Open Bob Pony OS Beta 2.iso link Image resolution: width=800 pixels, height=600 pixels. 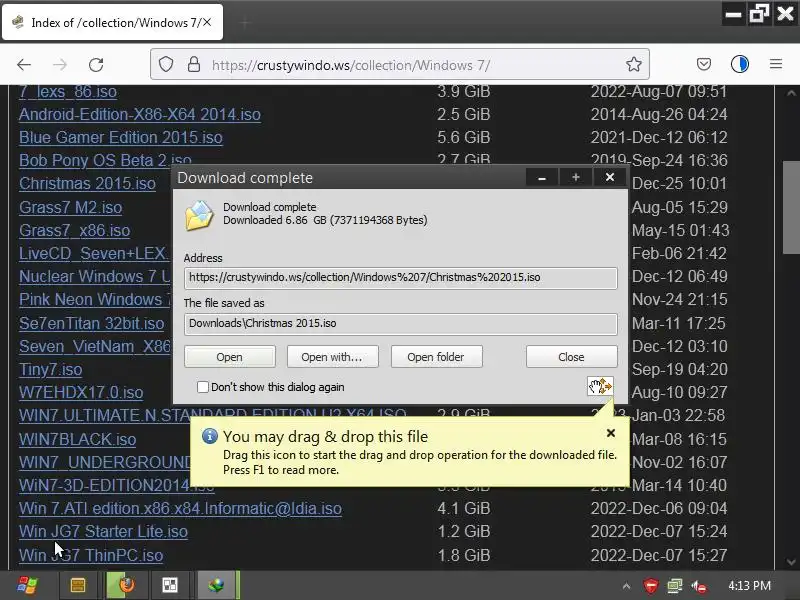coord(105,160)
